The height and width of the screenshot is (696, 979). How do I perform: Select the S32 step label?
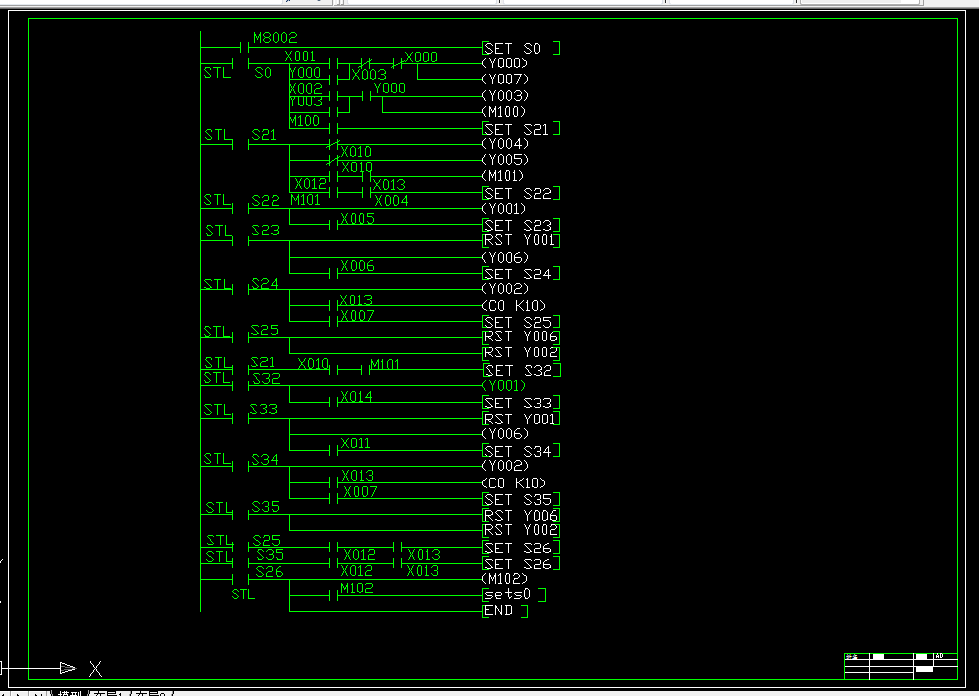pyautogui.click(x=267, y=379)
